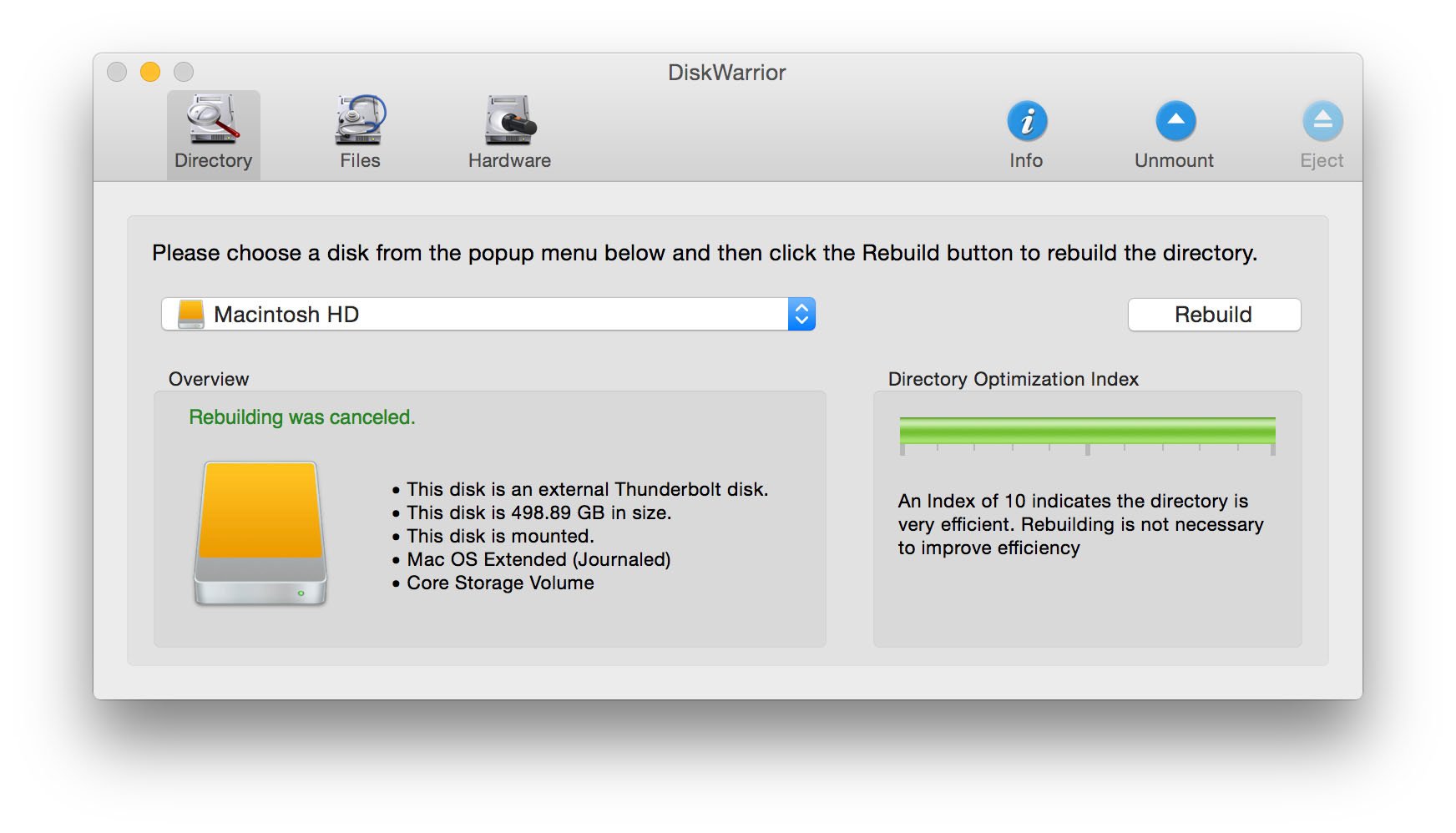1456x833 pixels.
Task: Click the Overview section heading
Action: [209, 379]
